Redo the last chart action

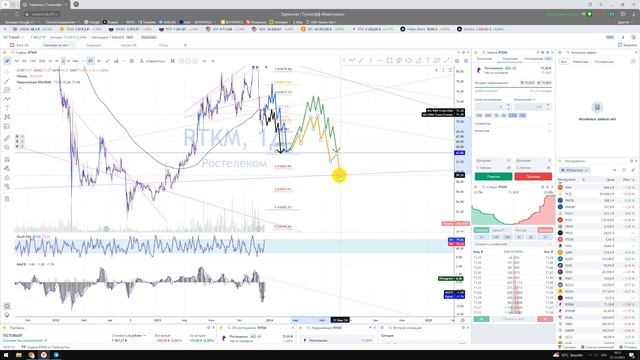(x=213, y=61)
